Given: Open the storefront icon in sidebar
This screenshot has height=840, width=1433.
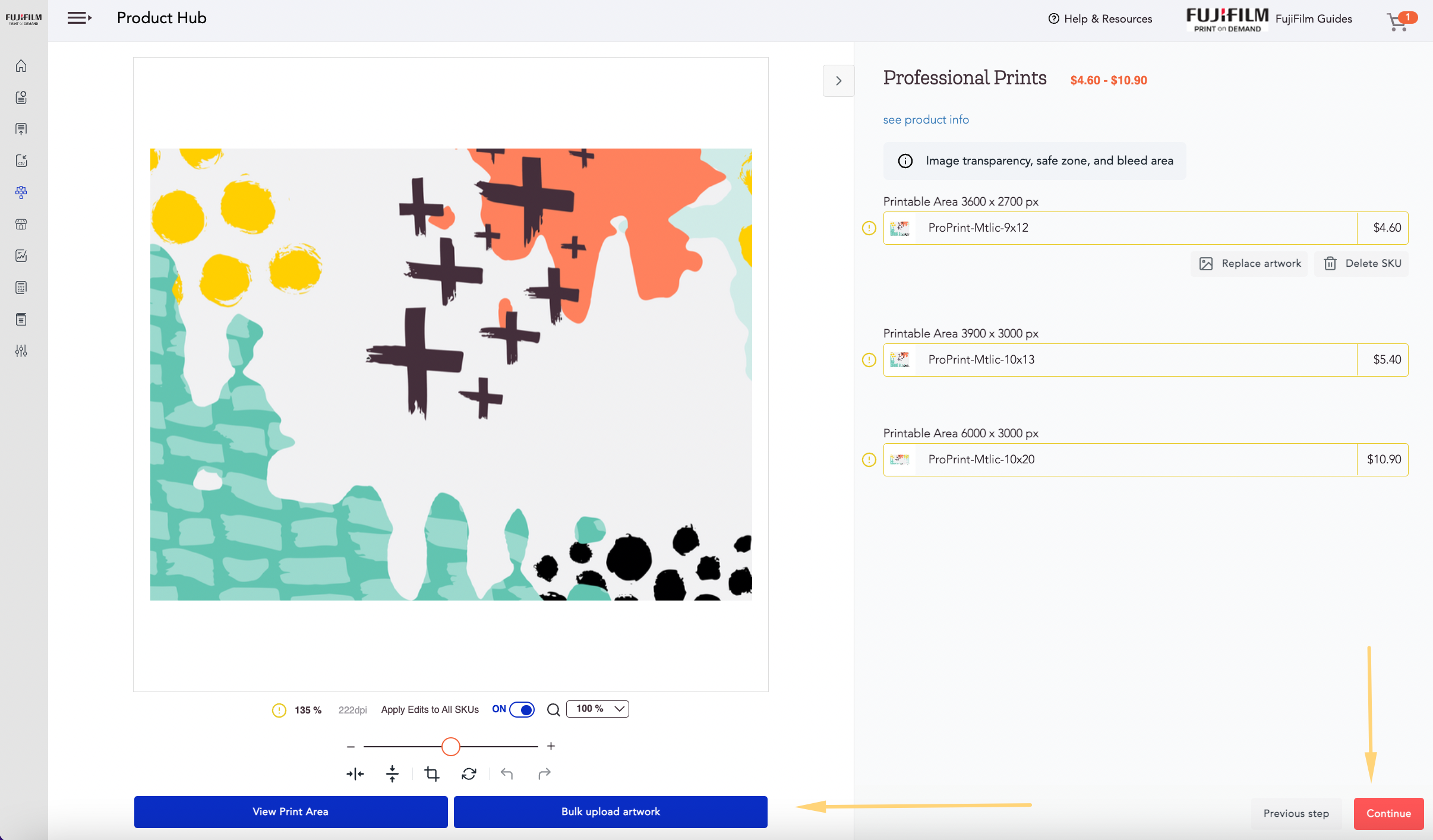Looking at the screenshot, I should (x=21, y=224).
